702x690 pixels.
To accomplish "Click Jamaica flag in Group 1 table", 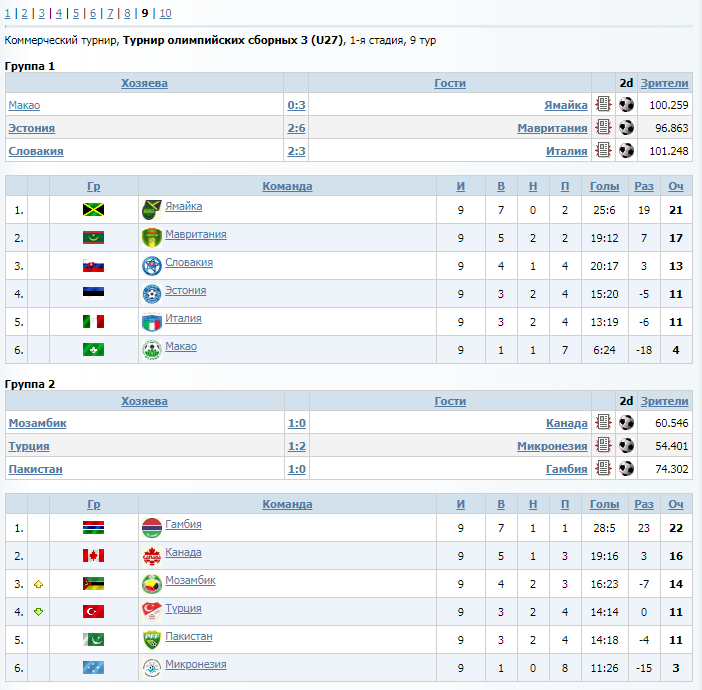I will (x=94, y=210).
